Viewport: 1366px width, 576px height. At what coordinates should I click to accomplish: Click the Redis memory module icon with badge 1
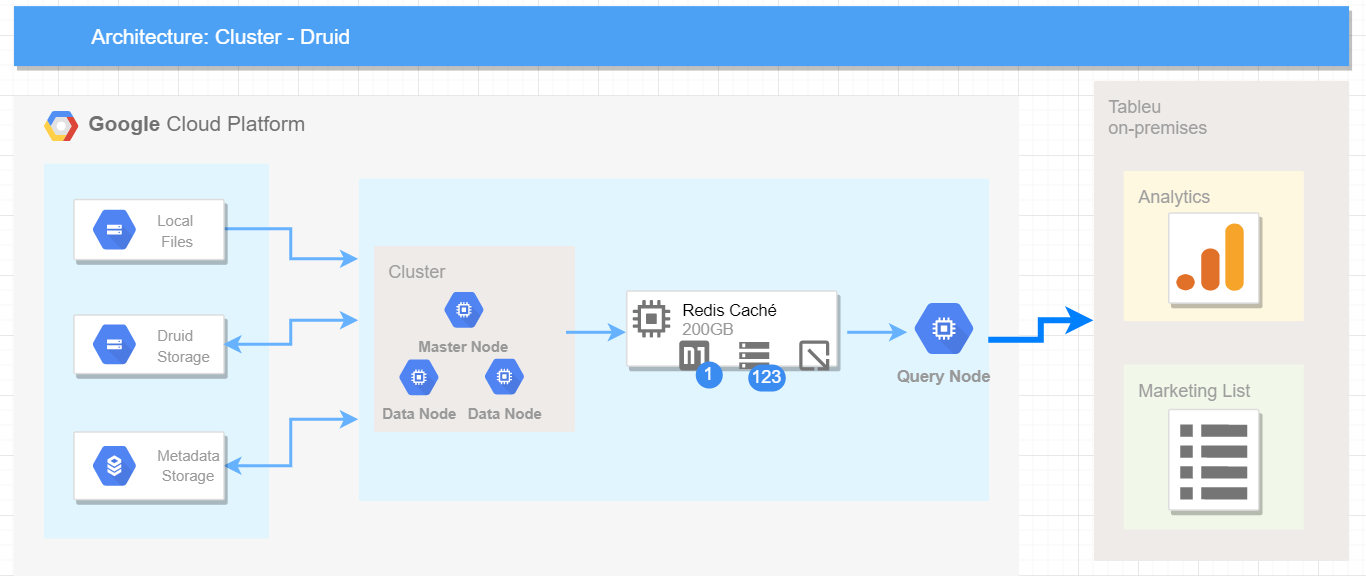click(x=694, y=354)
